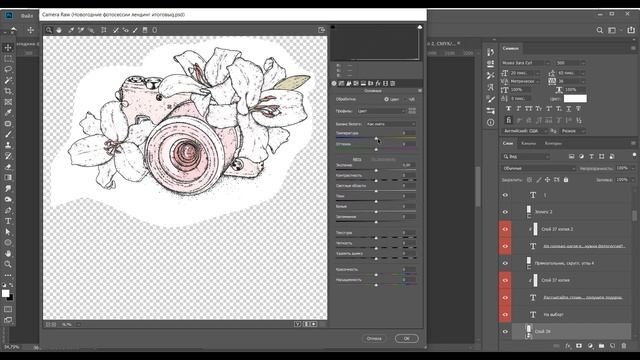Open the font family dropdown in Character panel
This screenshot has height=360, width=640.
pyautogui.click(x=526, y=63)
